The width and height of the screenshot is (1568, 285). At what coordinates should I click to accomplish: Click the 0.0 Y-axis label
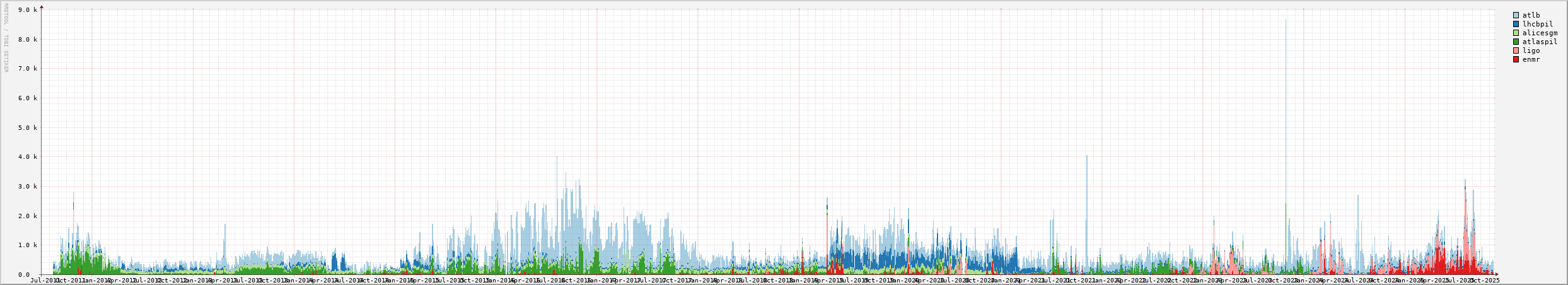(x=31, y=274)
